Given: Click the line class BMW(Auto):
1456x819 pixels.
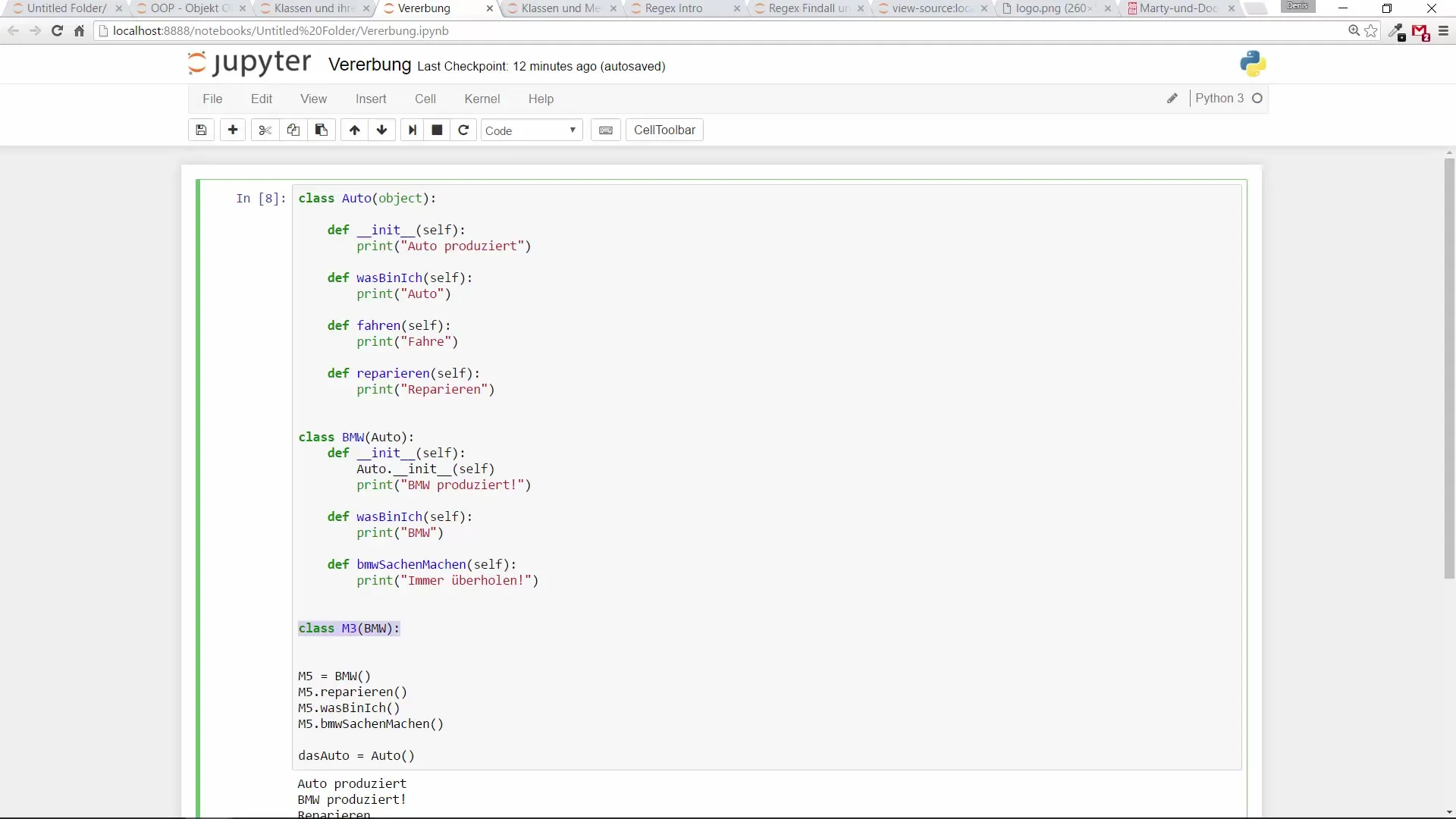Looking at the screenshot, I should (x=356, y=437).
